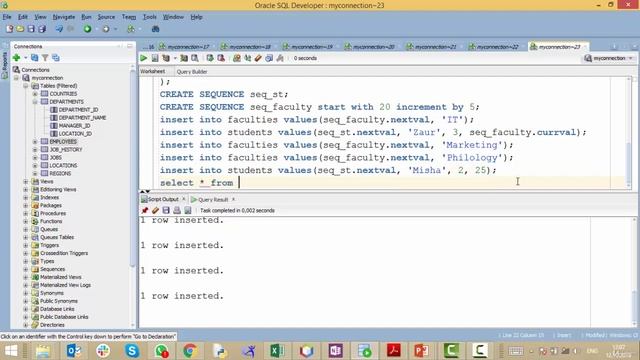The image size is (640, 360).
Task: Expand the Sequences node in the tree
Action: click(x=26, y=269)
